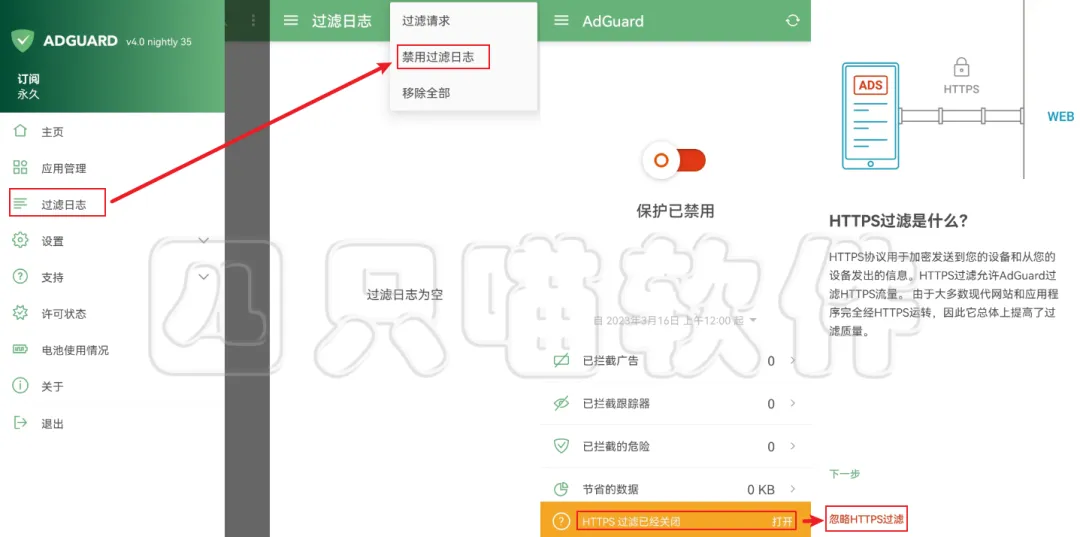
Task: Click the WEB label in illustration
Action: click(1061, 116)
